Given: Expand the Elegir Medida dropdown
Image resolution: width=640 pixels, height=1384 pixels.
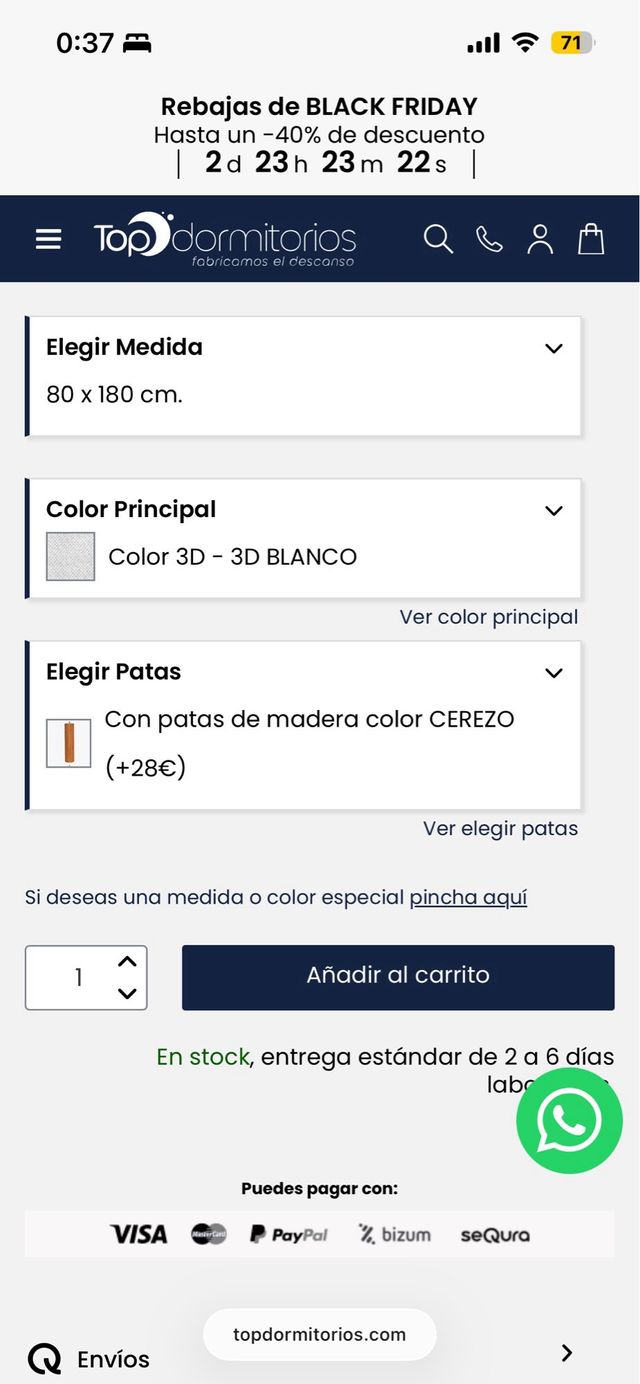Looking at the screenshot, I should [553, 348].
